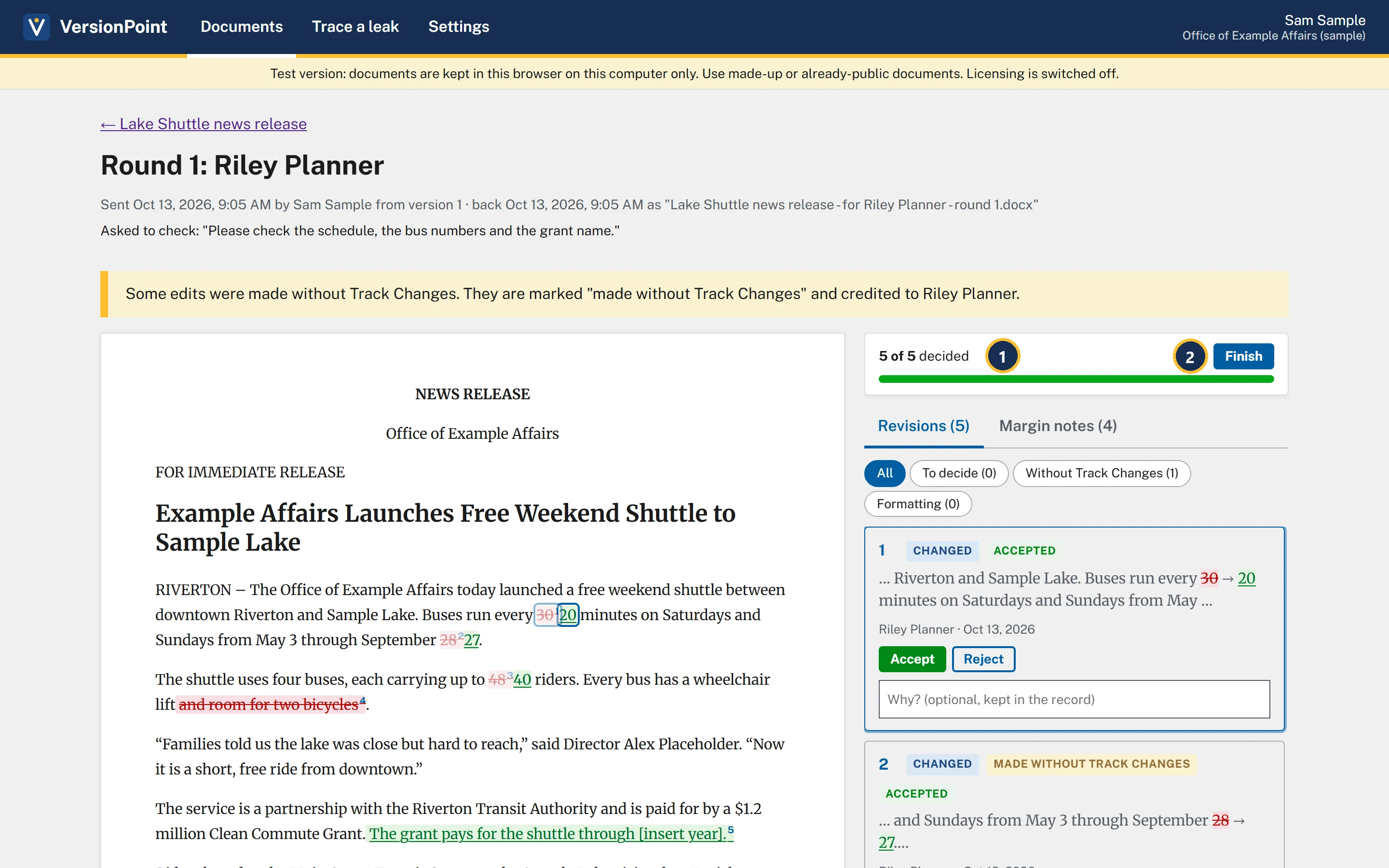Filter by To decide (0)
1389x868 pixels.
tap(958, 473)
